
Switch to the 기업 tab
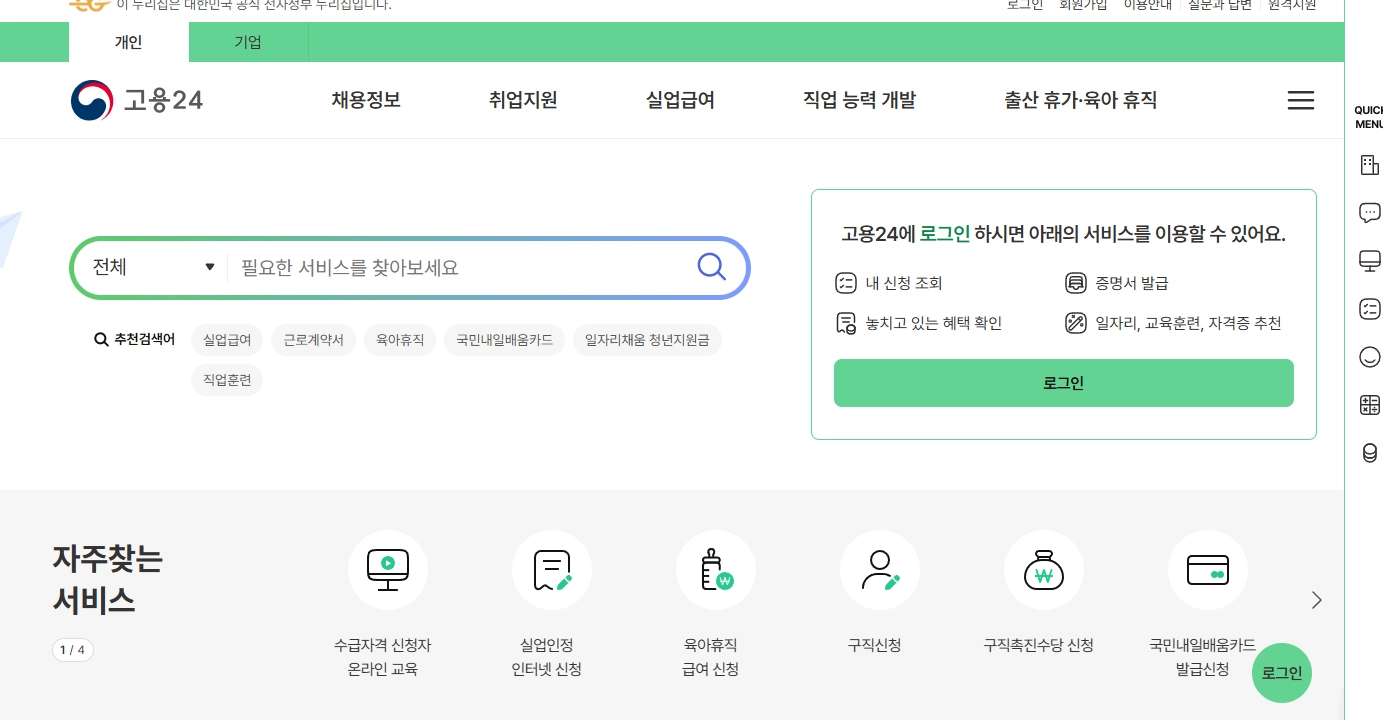[x=248, y=42]
